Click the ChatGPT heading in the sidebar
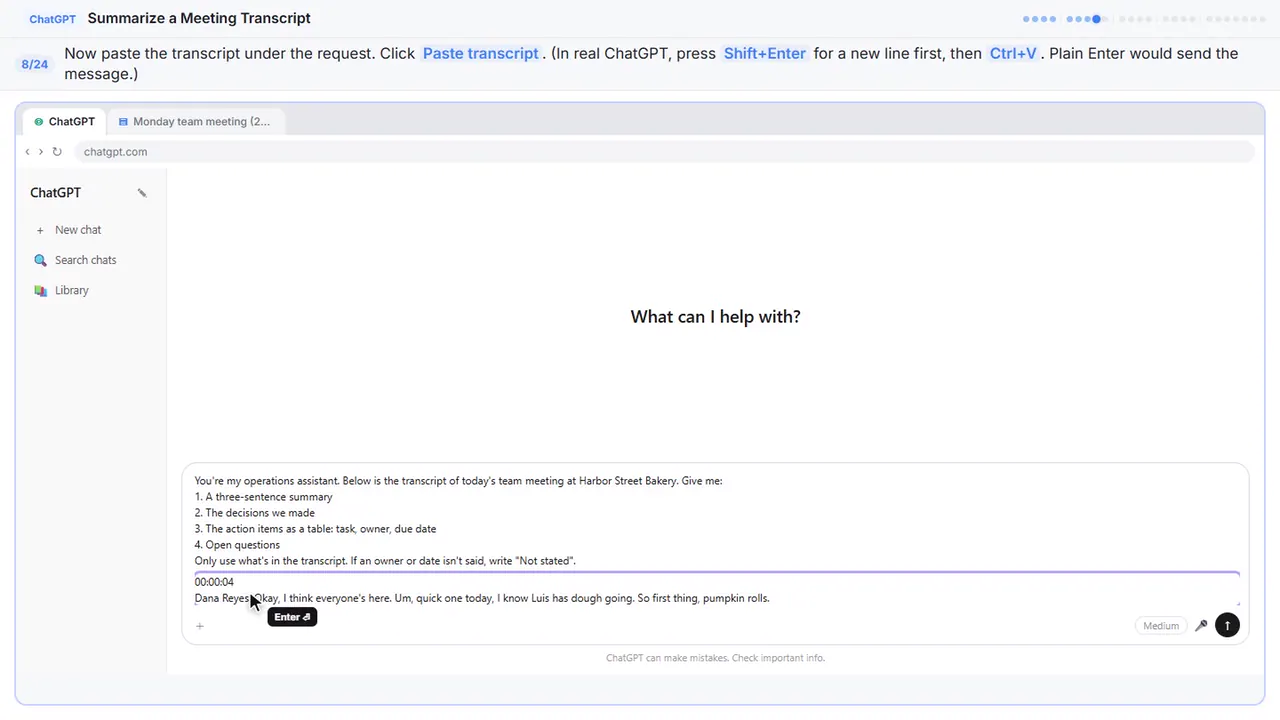The height and width of the screenshot is (720, 1280). 55,193
